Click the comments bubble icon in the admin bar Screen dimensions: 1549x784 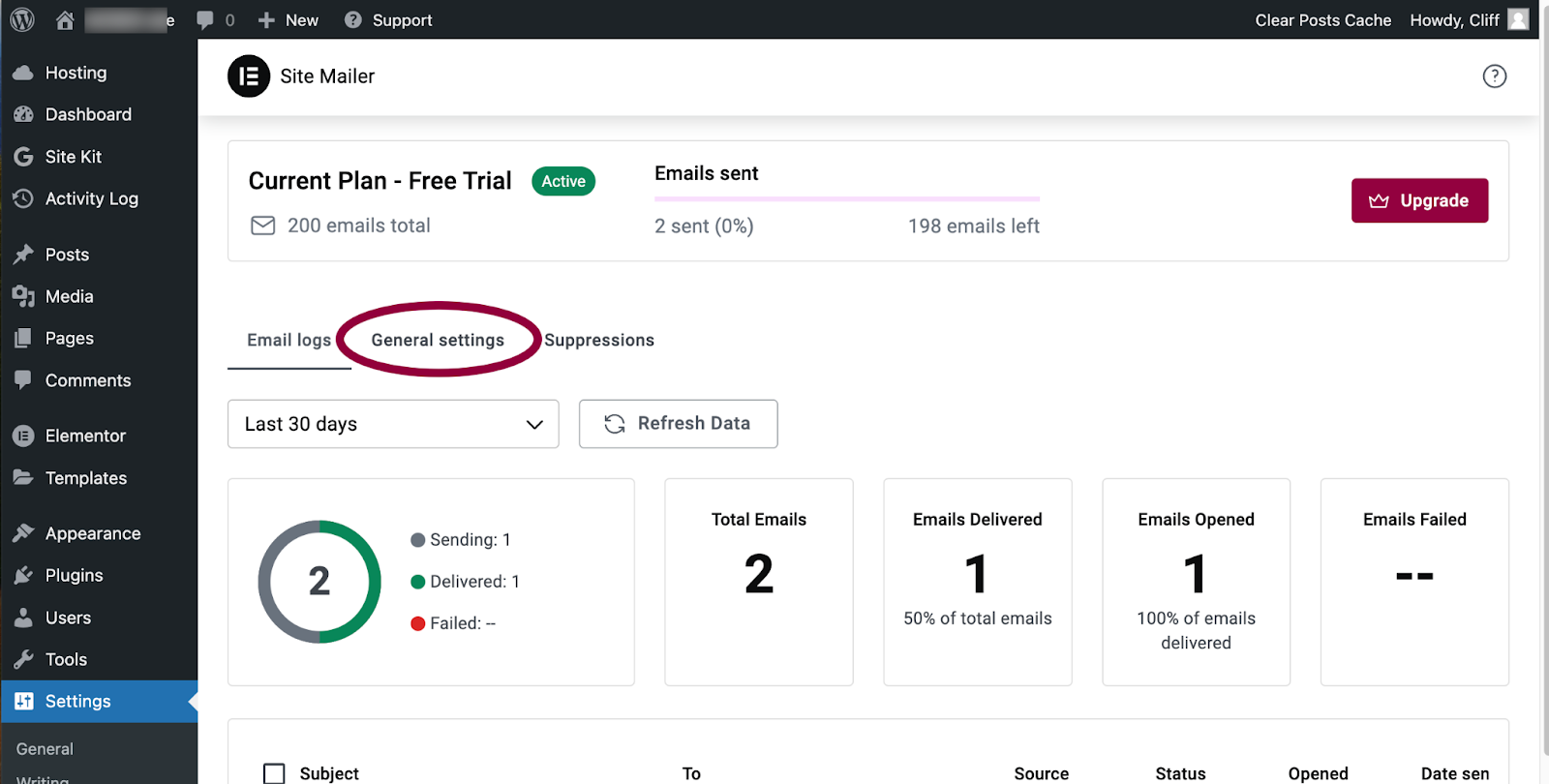pos(205,20)
